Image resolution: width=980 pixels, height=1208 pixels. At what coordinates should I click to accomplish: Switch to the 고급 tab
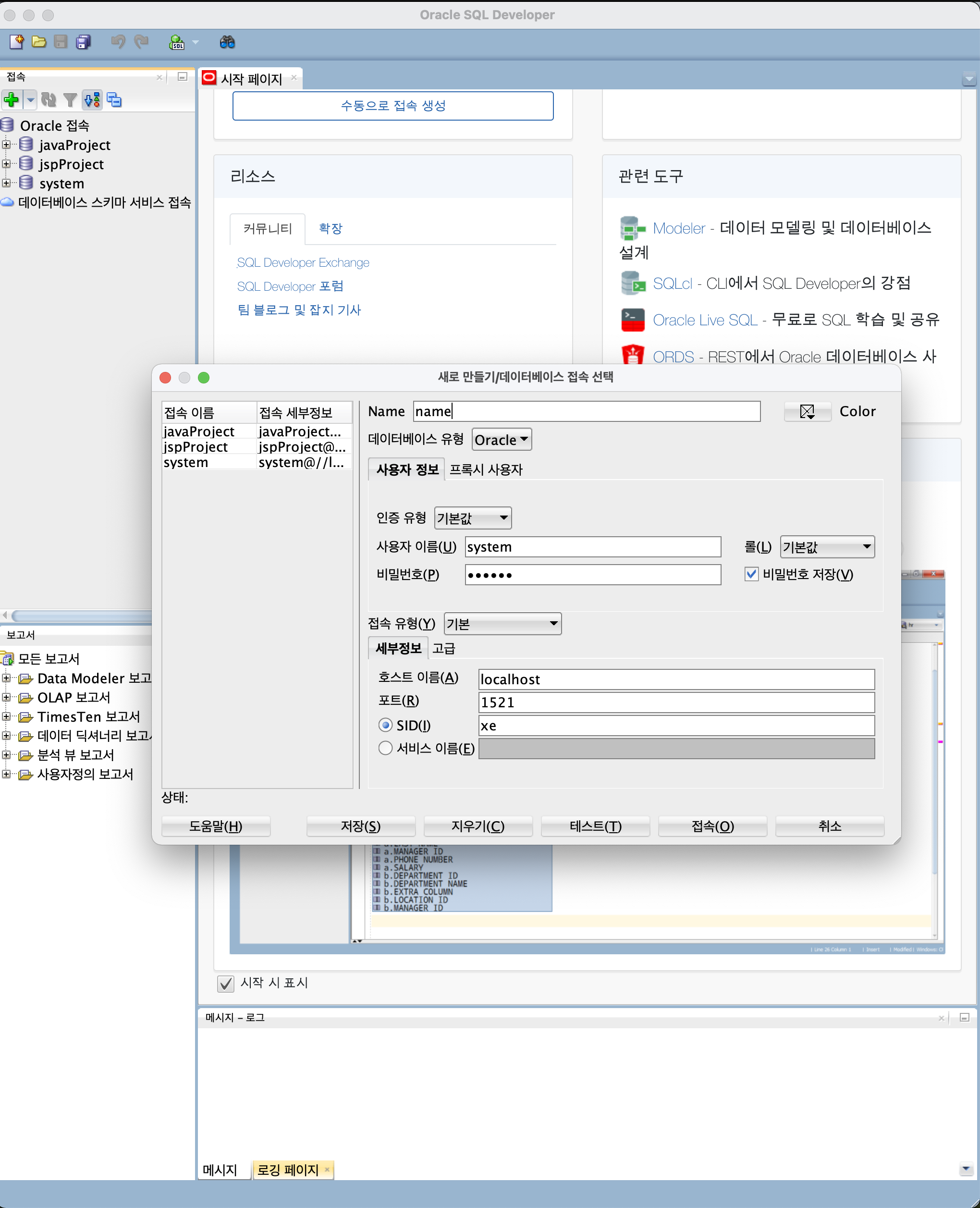[444, 648]
